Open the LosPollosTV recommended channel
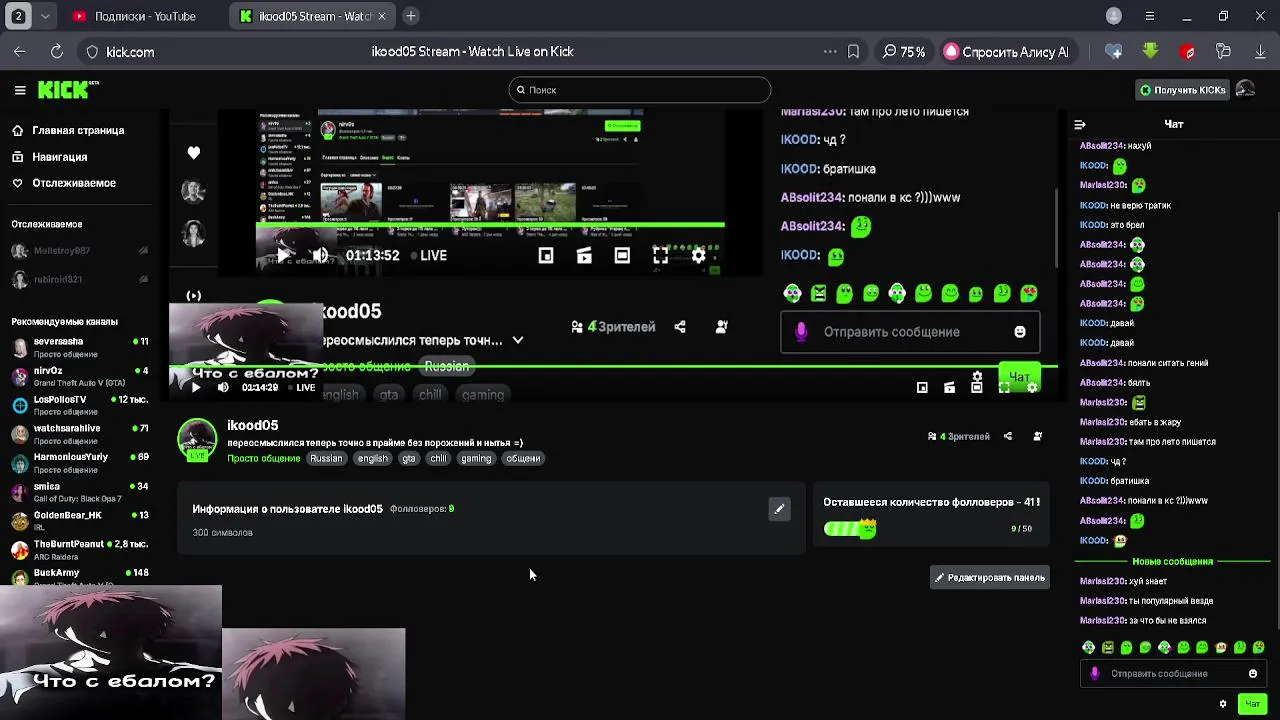The width and height of the screenshot is (1280, 720). pos(78,405)
